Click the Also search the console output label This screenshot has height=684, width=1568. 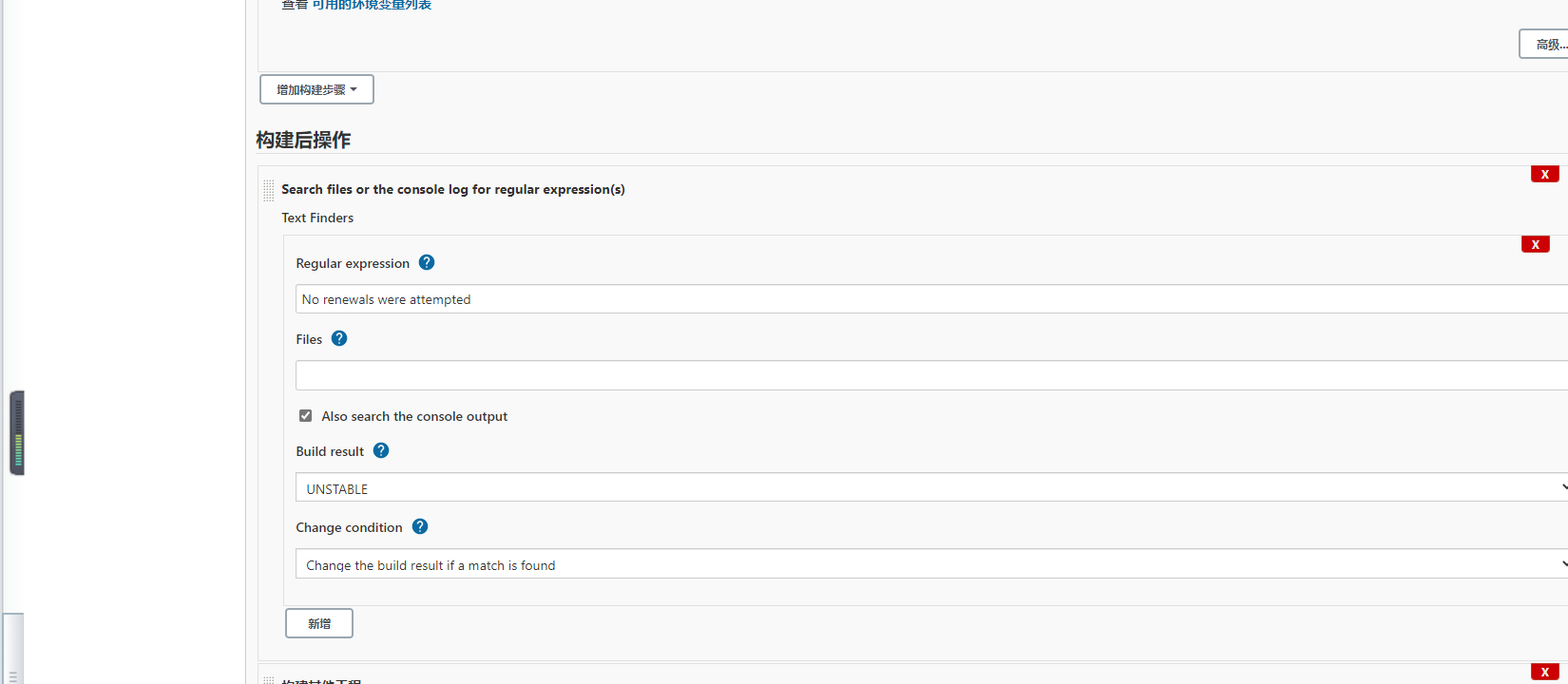click(x=414, y=416)
